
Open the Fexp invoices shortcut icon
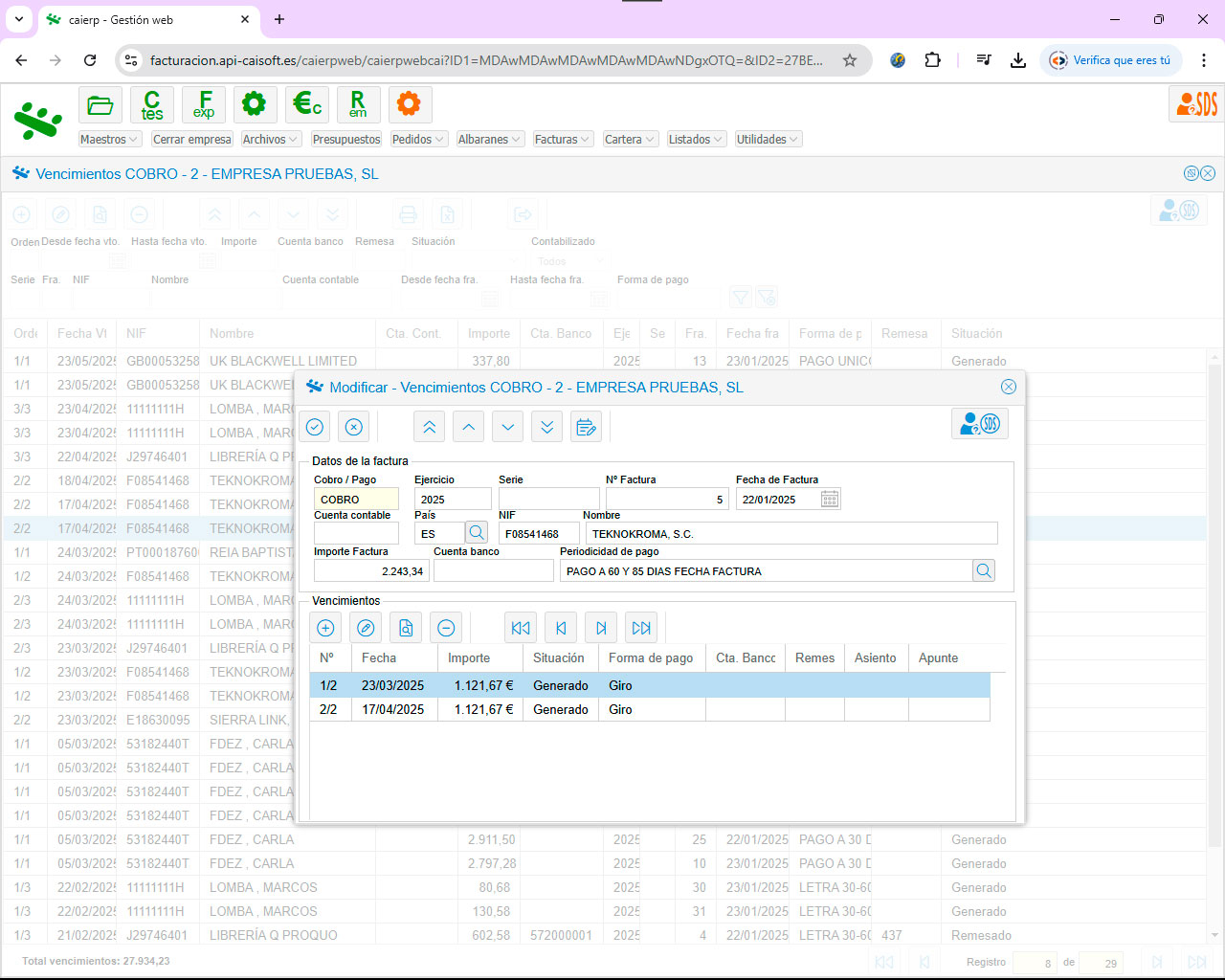click(204, 104)
